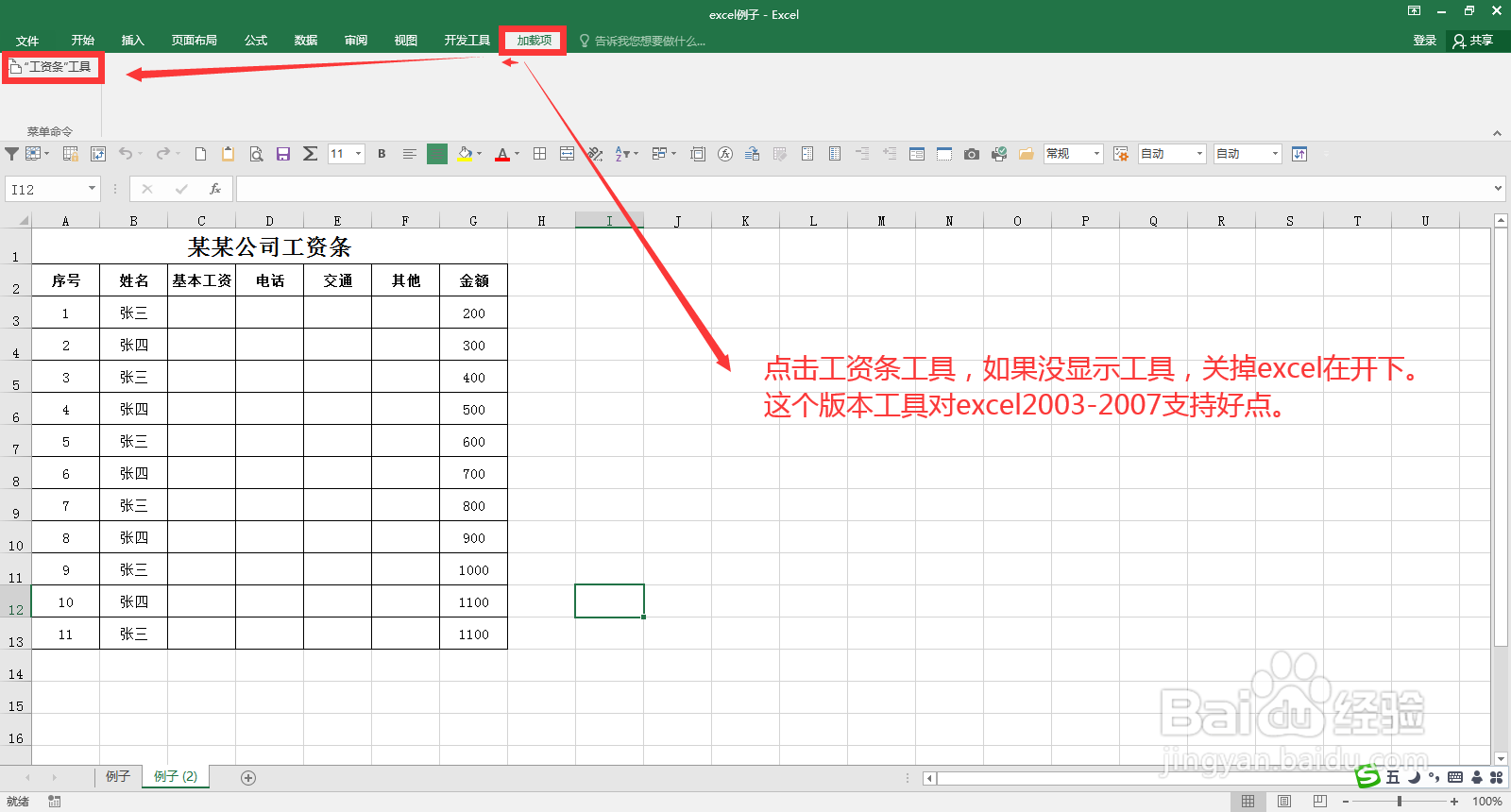Screen dimensions: 1511x812
Task: Click the 100% zoom level text
Action: coord(1486,802)
